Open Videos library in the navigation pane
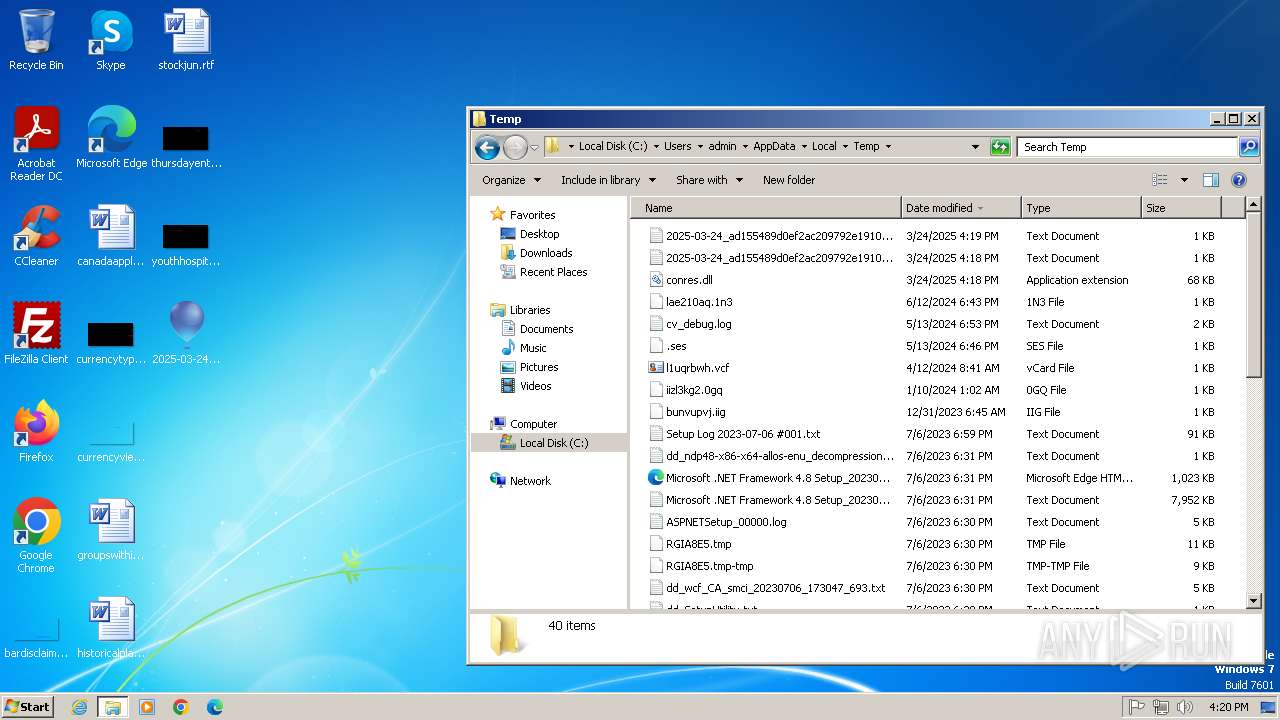 (x=535, y=386)
